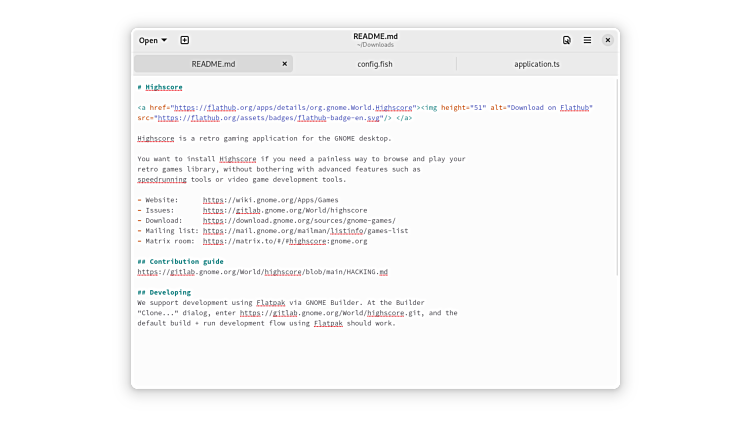Click the HACKING.md contribution guide link
Screen dimensions: 752x423
pyautogui.click(x=262, y=272)
